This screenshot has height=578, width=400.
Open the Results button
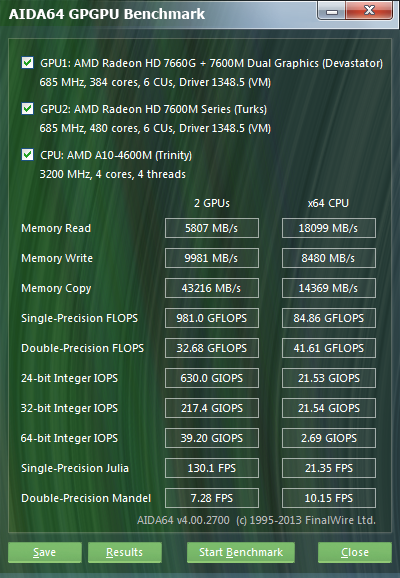[125, 552]
